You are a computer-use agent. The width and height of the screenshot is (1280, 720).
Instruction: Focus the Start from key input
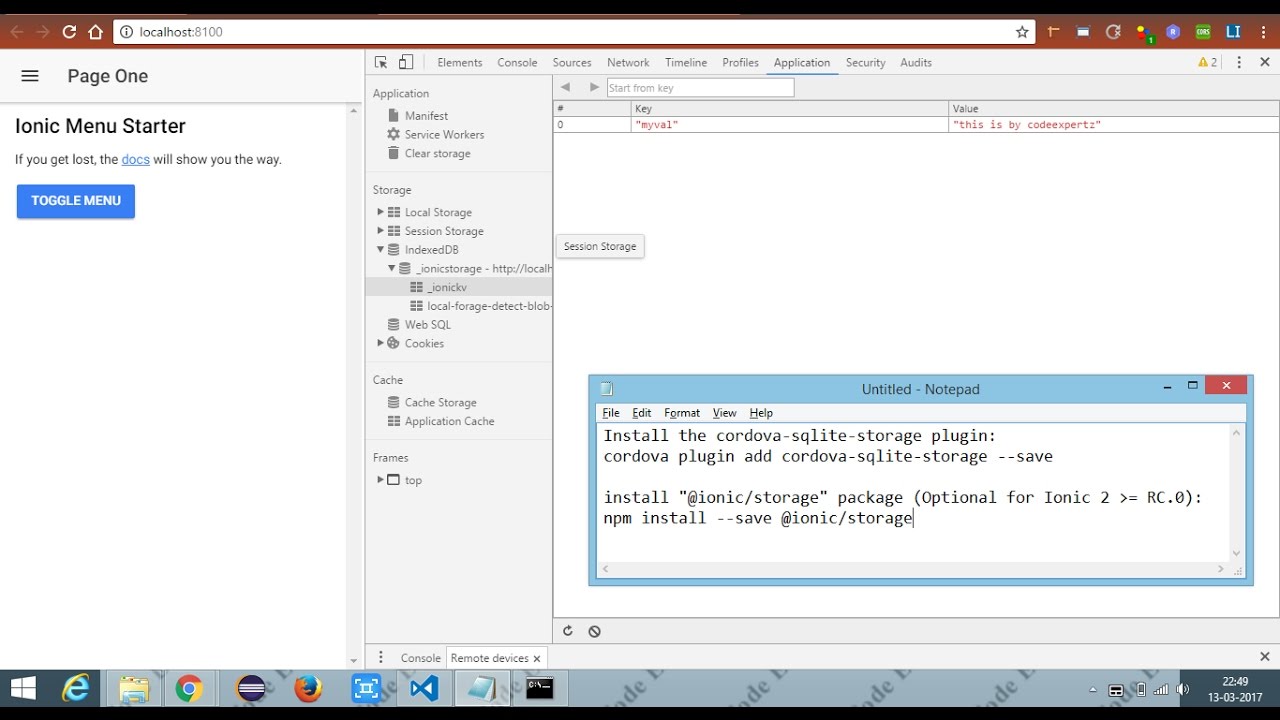pos(700,88)
